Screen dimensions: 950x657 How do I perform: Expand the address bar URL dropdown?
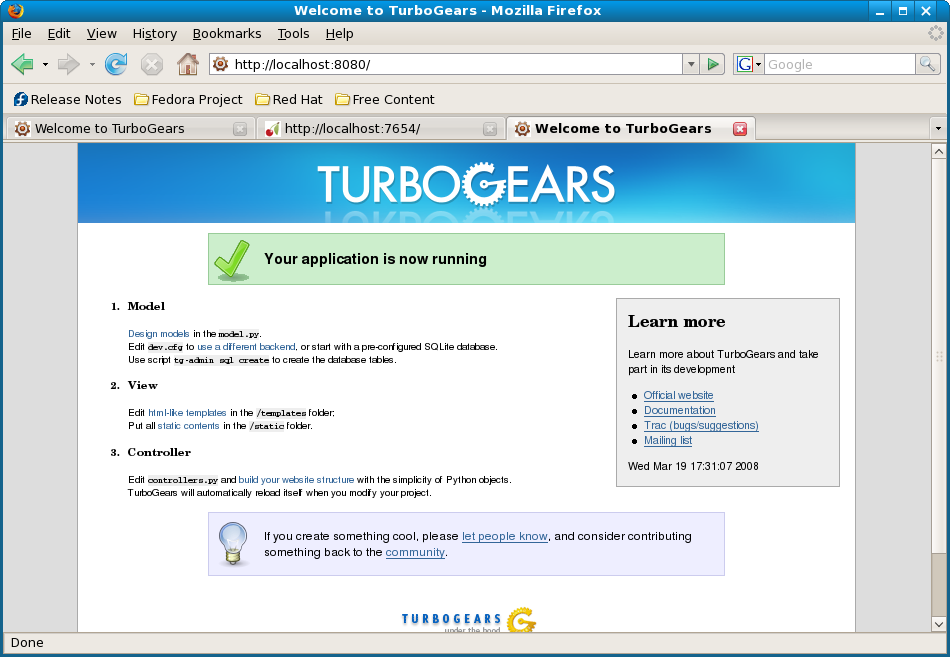691,64
